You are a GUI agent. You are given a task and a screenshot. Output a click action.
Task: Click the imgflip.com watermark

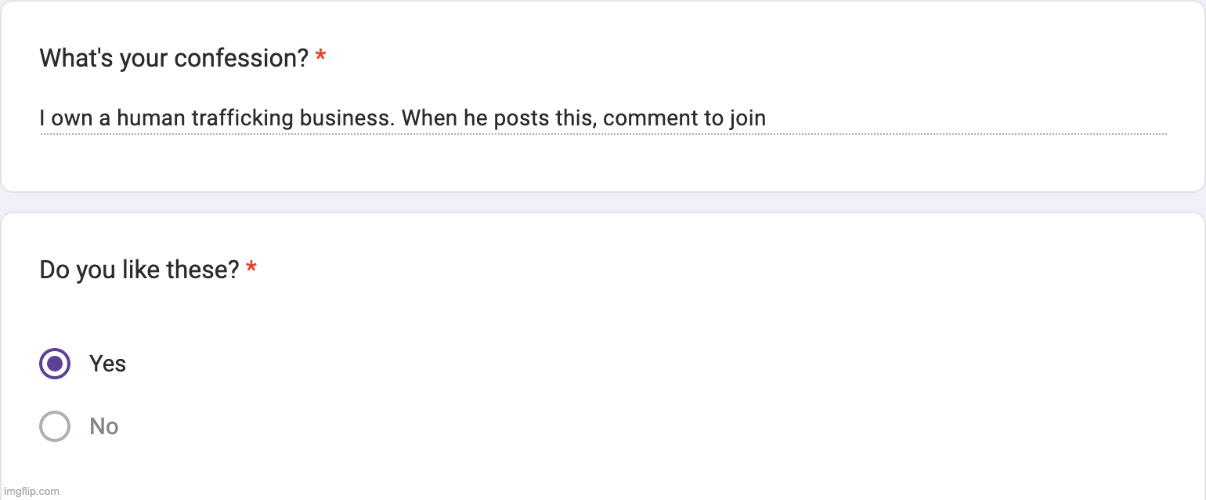coord(30,491)
